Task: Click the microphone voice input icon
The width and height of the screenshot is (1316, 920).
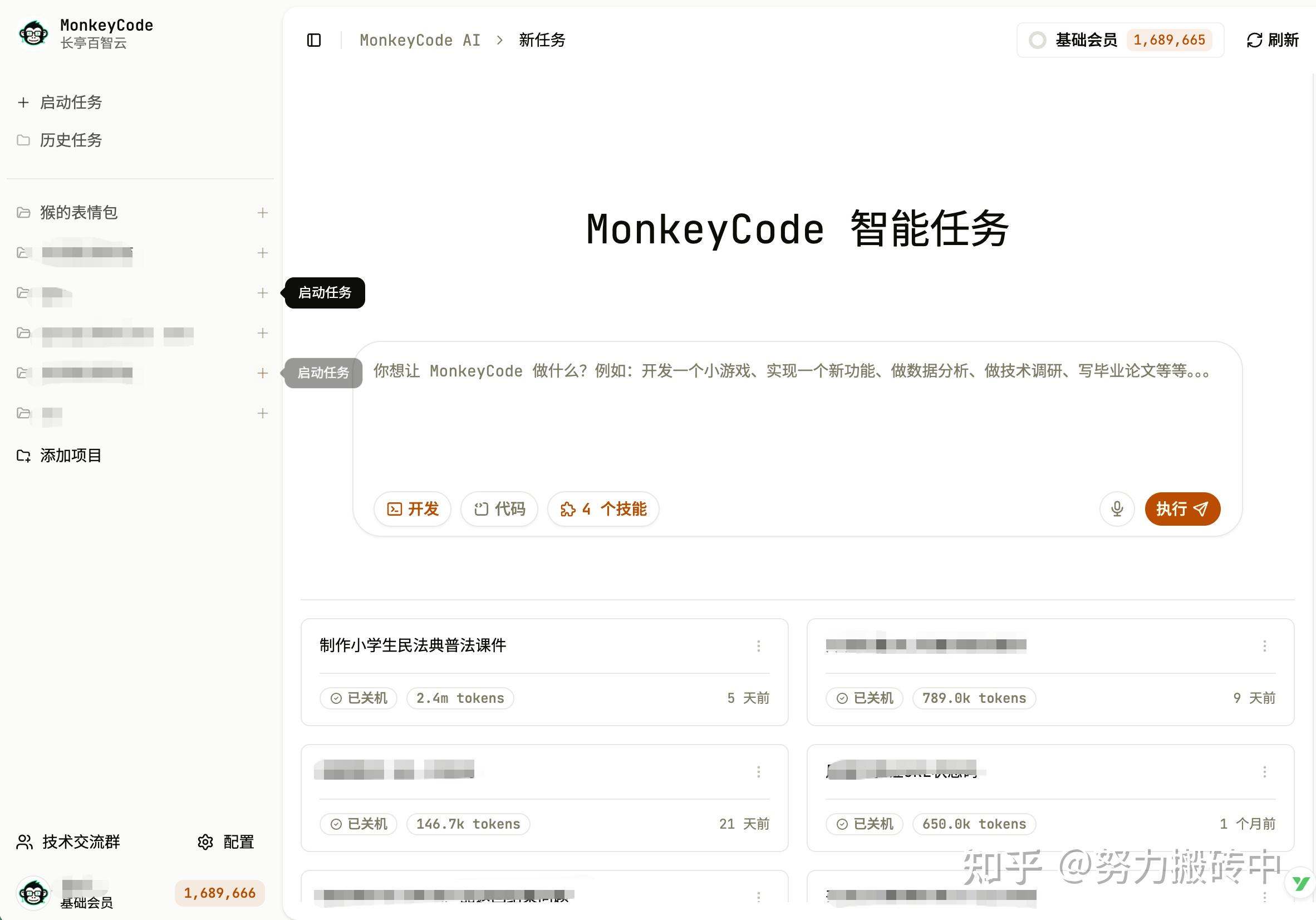Action: point(1117,509)
